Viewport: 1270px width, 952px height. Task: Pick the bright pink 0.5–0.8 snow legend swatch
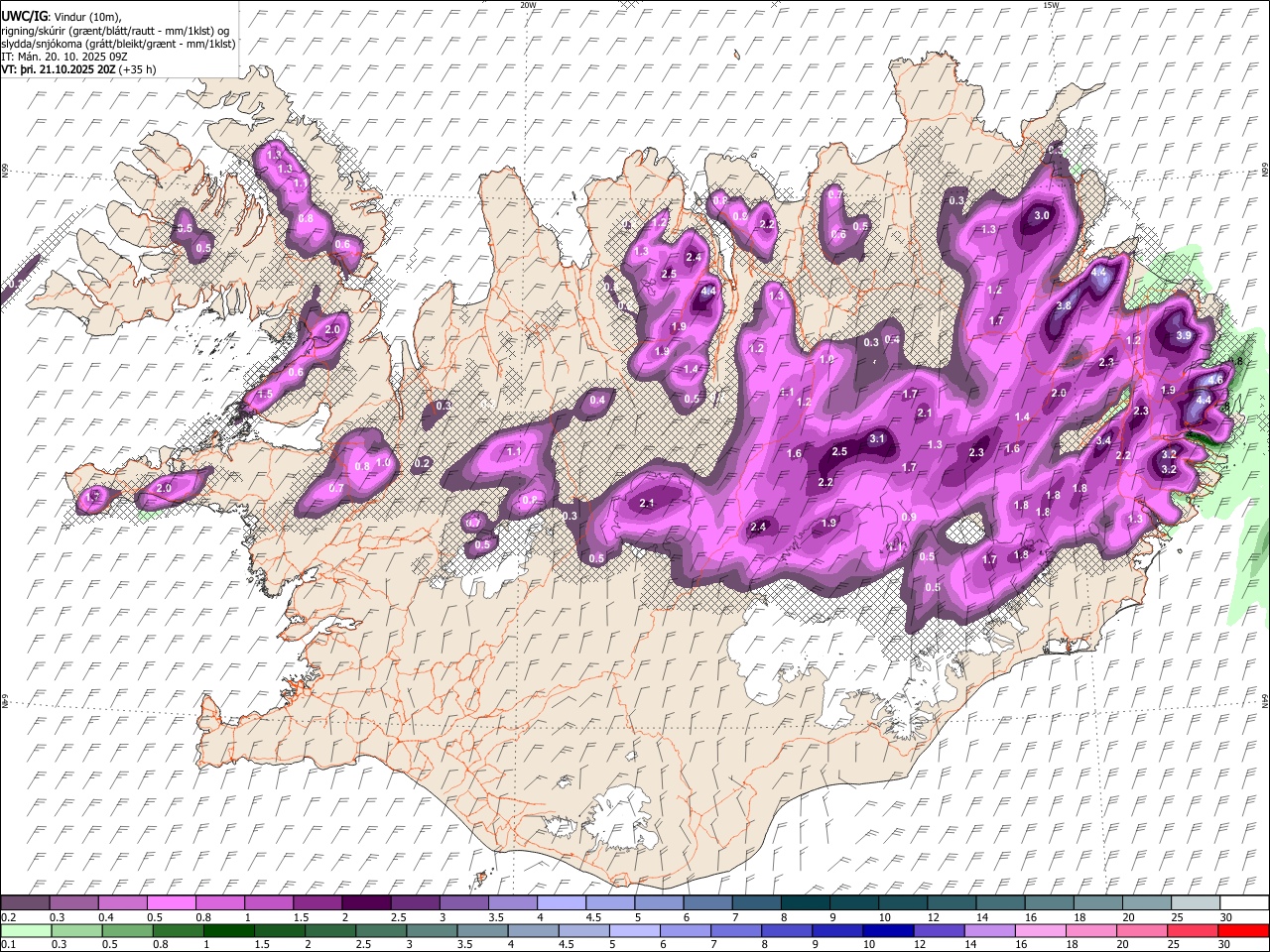[171, 902]
